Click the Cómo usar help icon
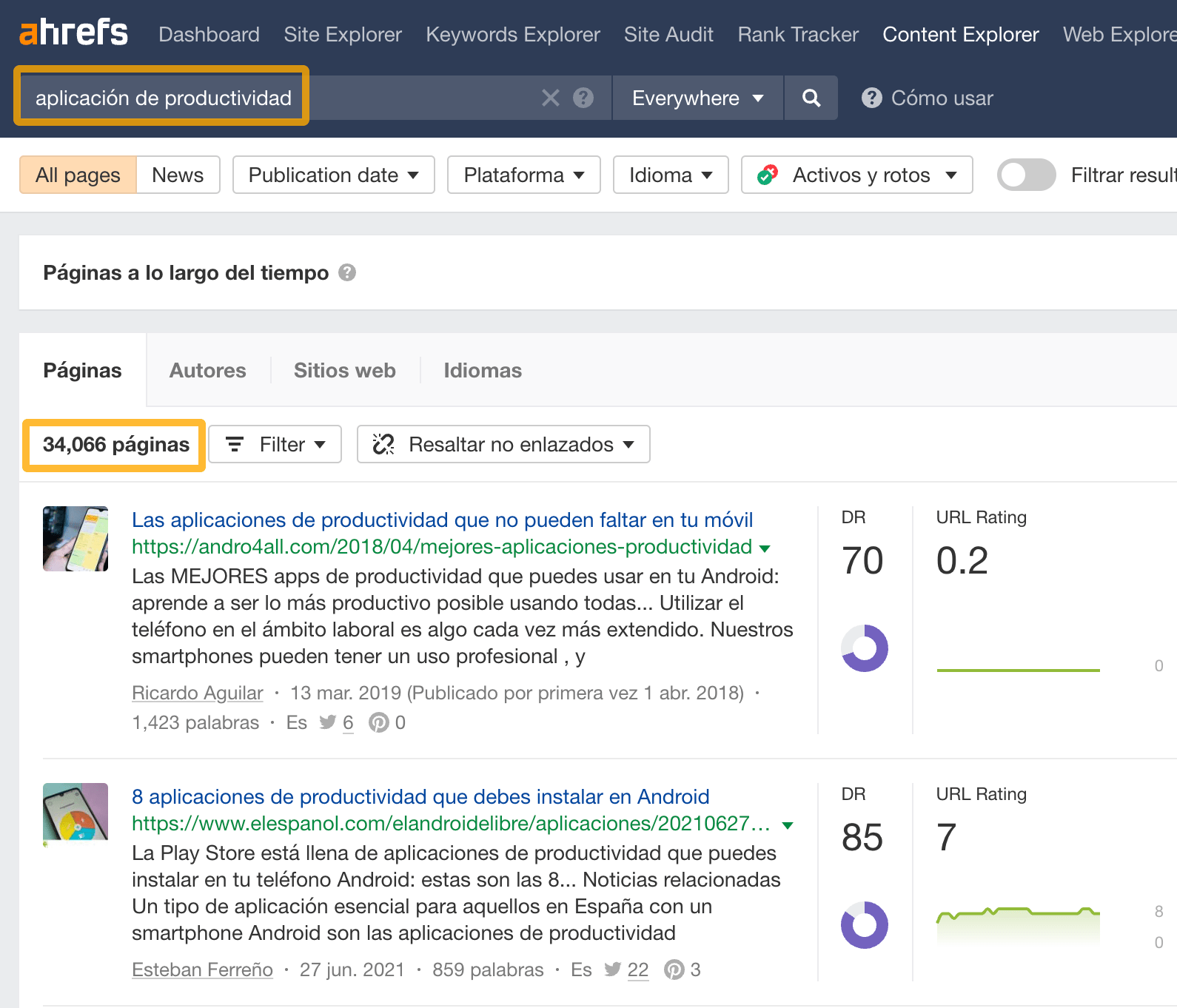Screen dimensions: 1177x1008 tap(872, 98)
